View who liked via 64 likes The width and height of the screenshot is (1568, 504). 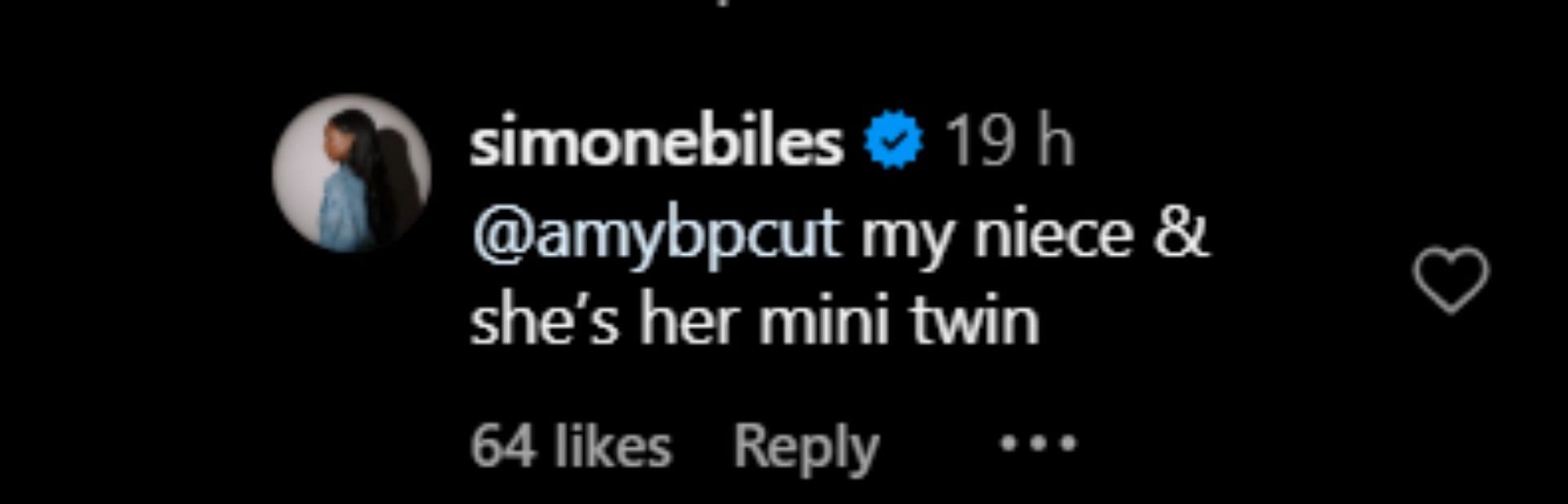570,447
